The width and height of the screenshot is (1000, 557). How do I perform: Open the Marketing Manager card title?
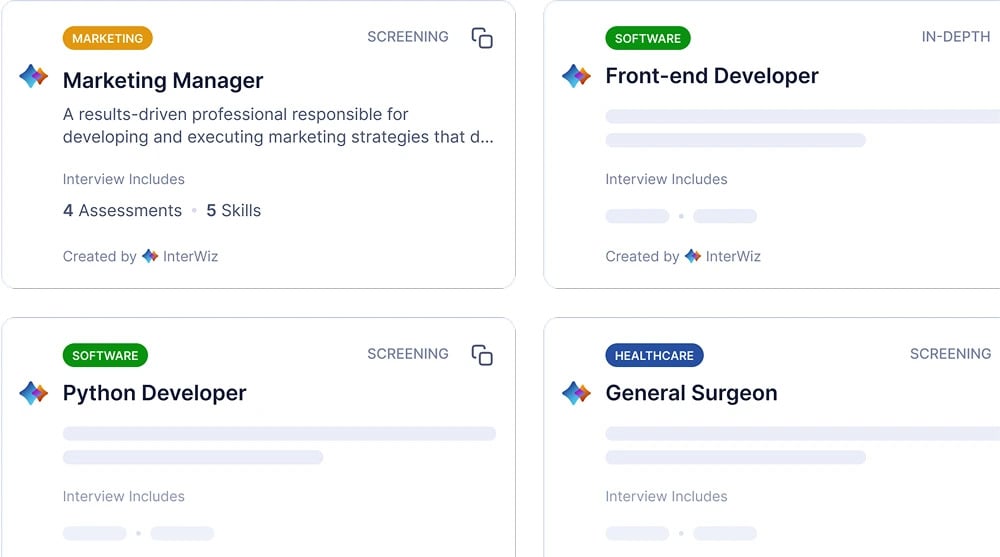(x=163, y=80)
